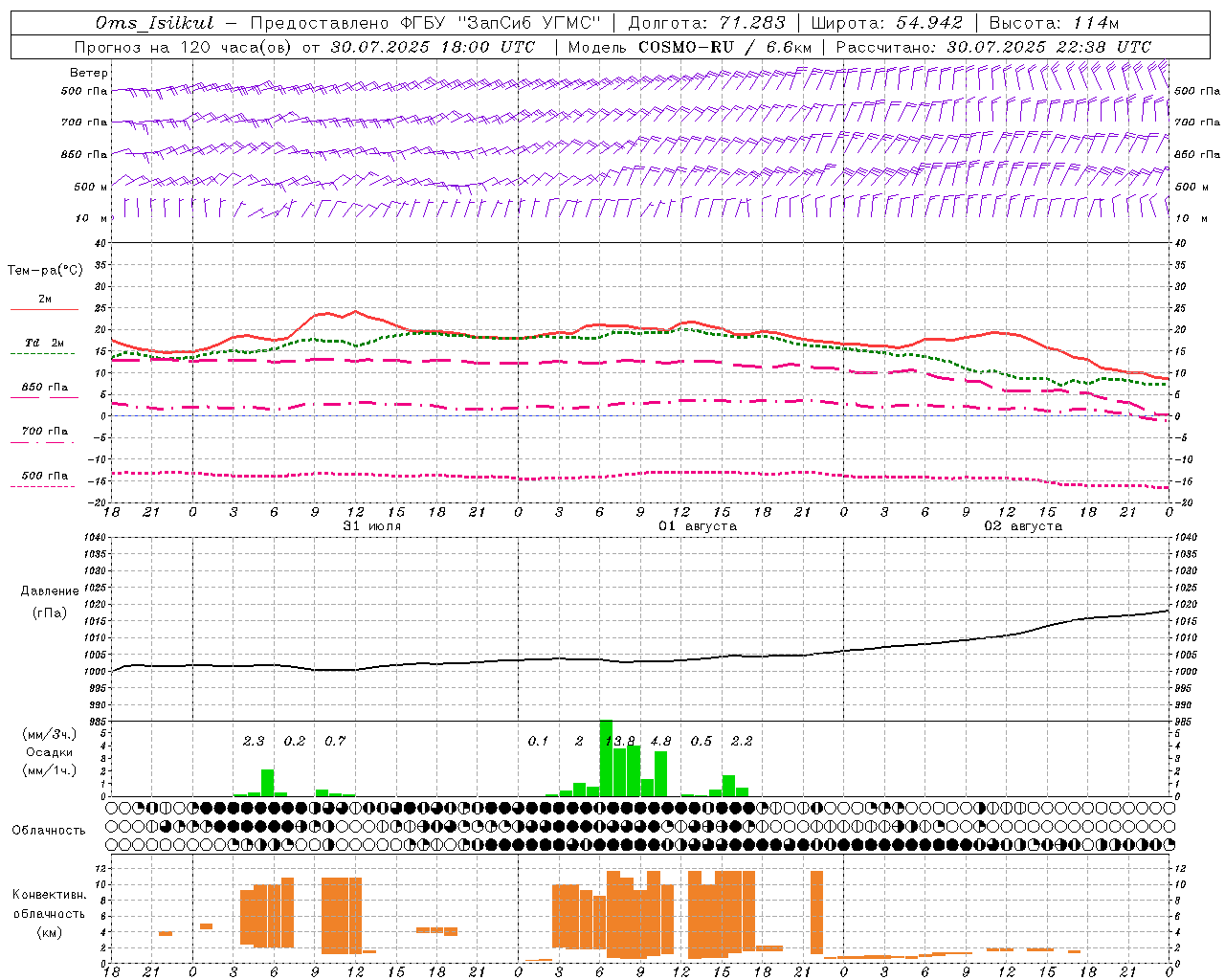Click the Осадки label
1225x980 pixels.
[50, 752]
